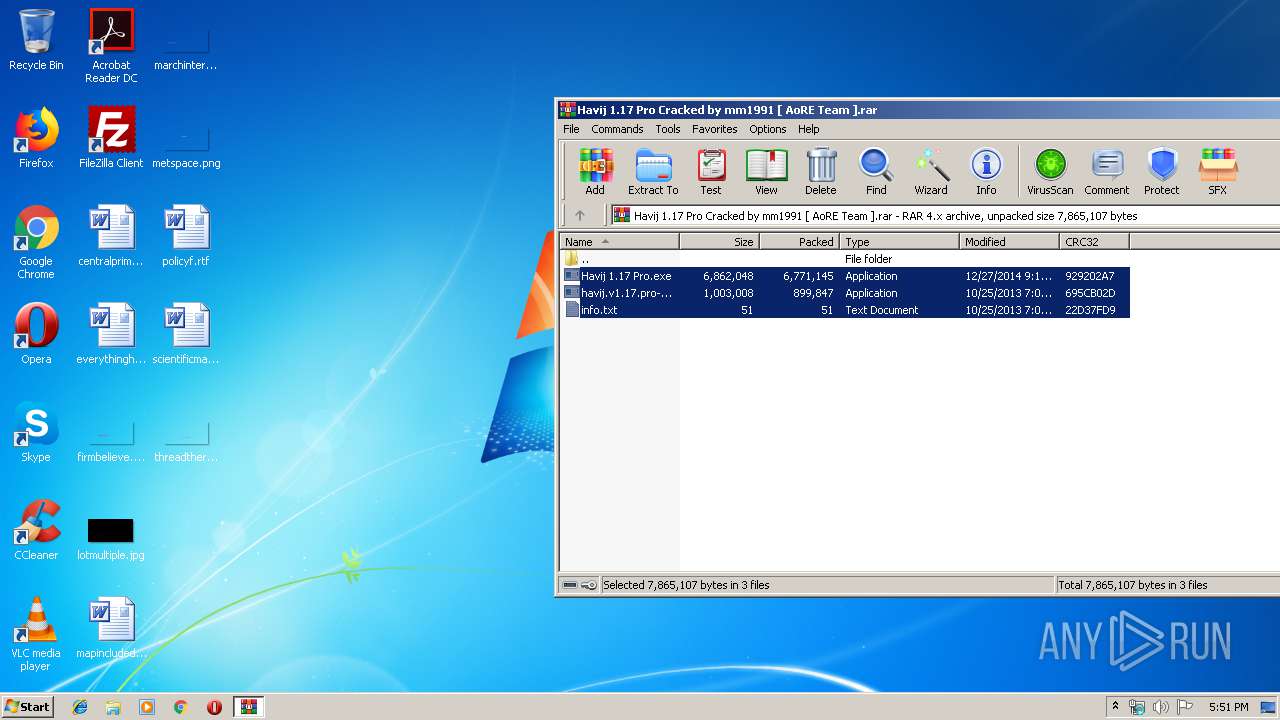Image resolution: width=1280 pixels, height=720 pixels.
Task: Click the taskbar clock 5:51 PM
Action: [1228, 707]
